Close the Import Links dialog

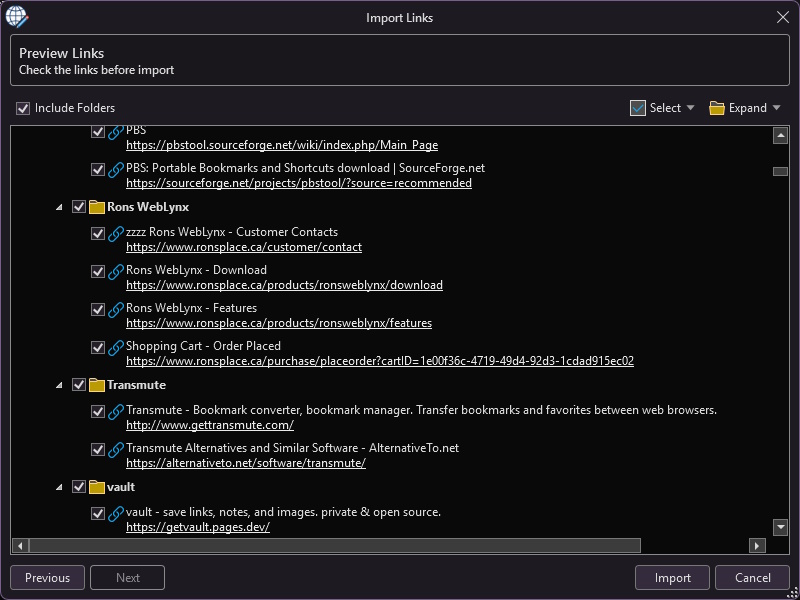click(783, 17)
